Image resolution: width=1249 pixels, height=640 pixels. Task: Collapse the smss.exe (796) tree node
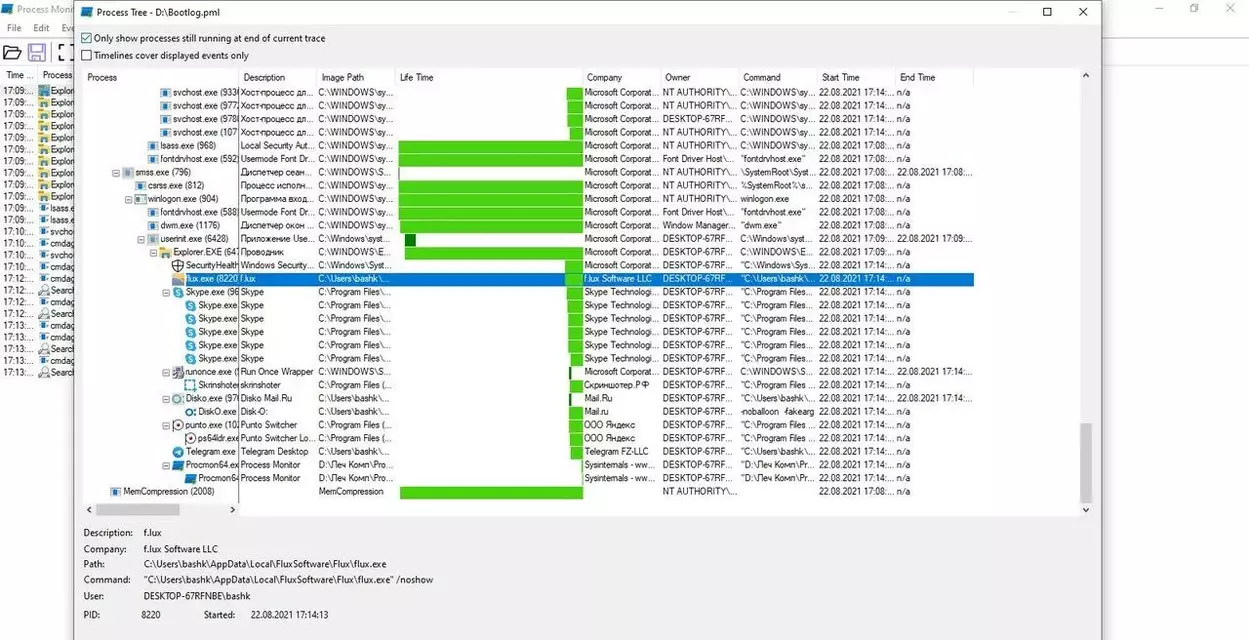[115, 172]
